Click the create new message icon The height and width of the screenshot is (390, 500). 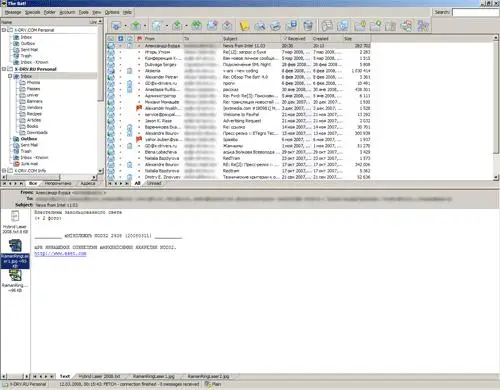[x=156, y=25]
